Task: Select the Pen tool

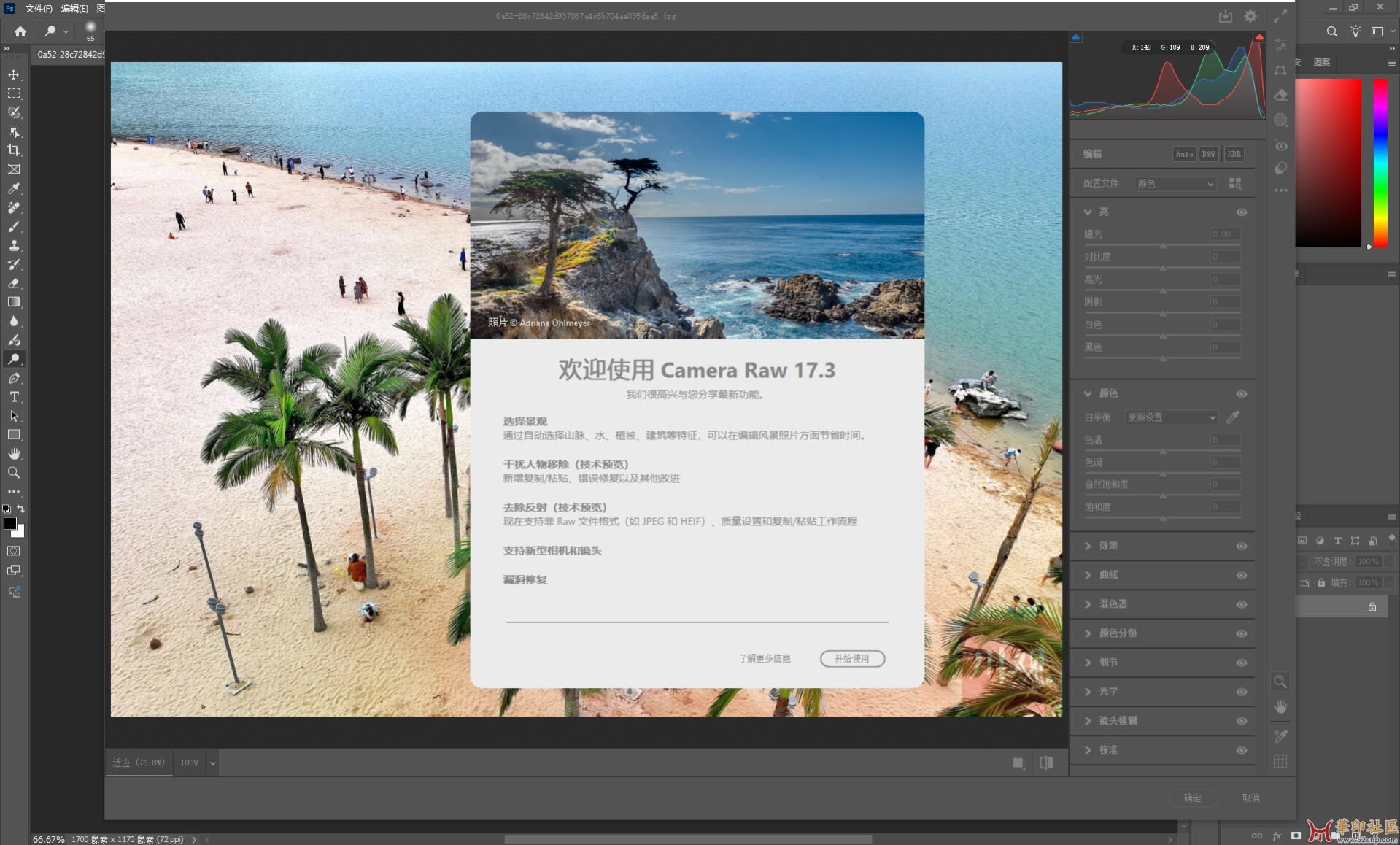Action: (x=14, y=378)
